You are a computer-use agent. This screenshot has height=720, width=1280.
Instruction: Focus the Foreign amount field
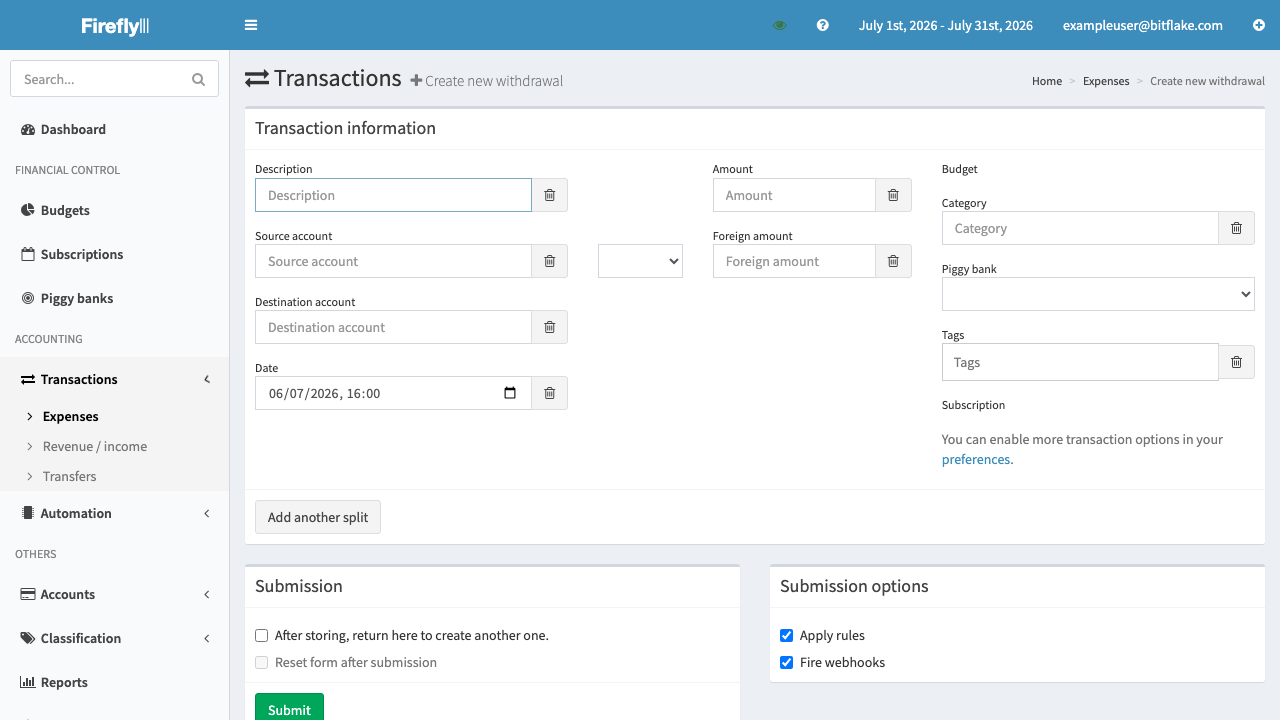794,261
